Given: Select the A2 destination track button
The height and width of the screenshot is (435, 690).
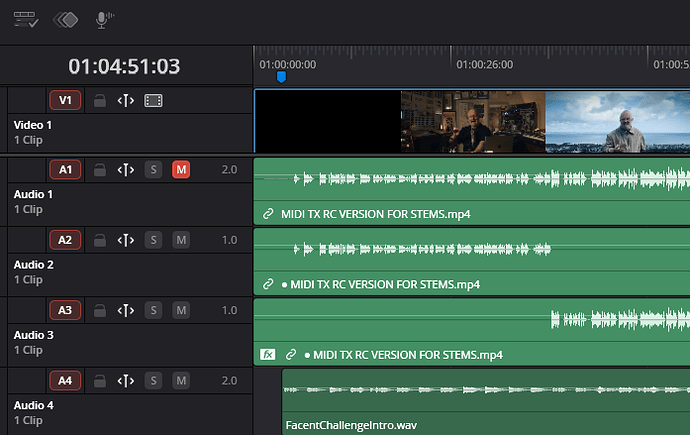Looking at the screenshot, I should (65, 240).
